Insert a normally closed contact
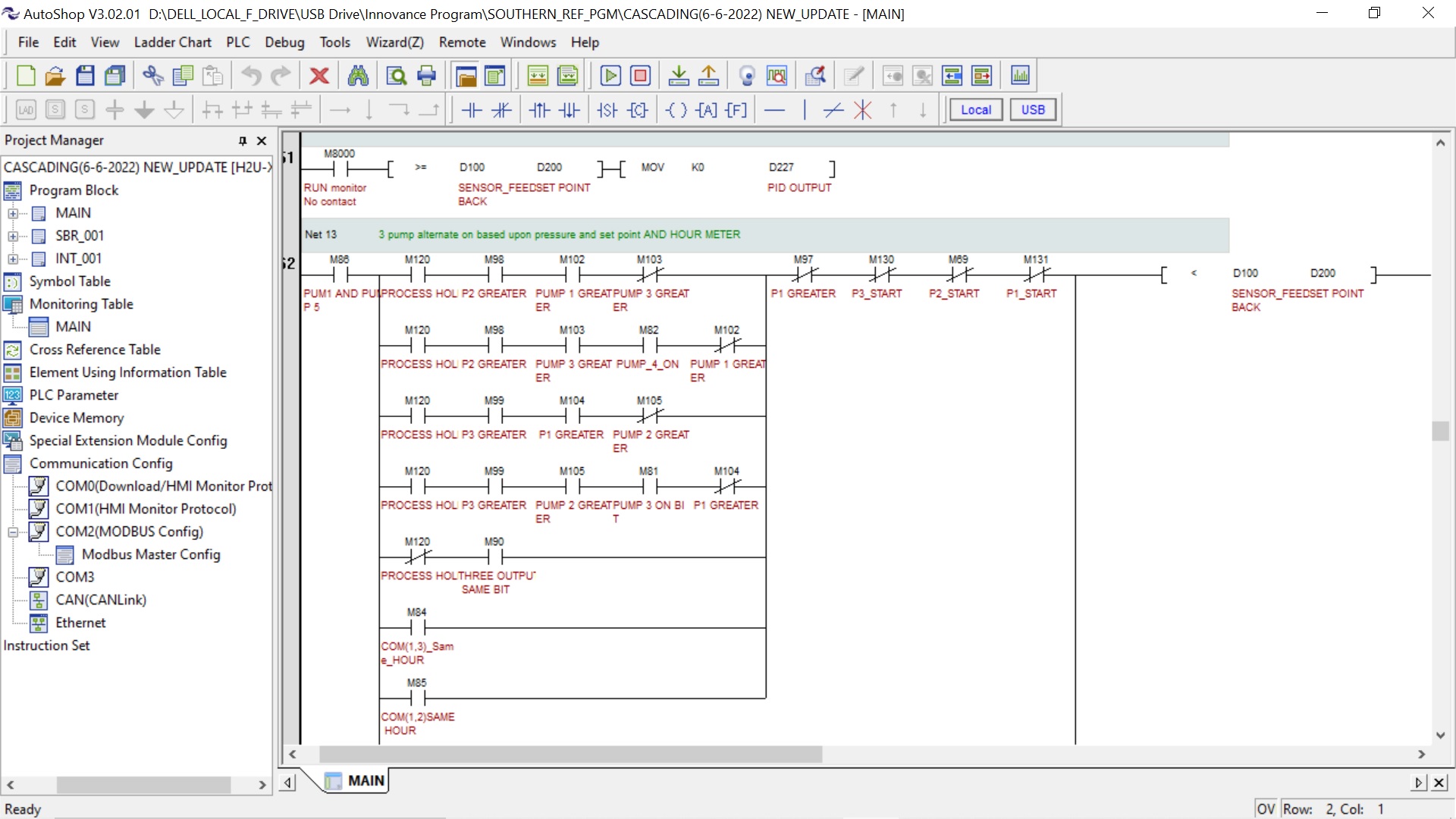This screenshot has height=819, width=1456. (501, 110)
